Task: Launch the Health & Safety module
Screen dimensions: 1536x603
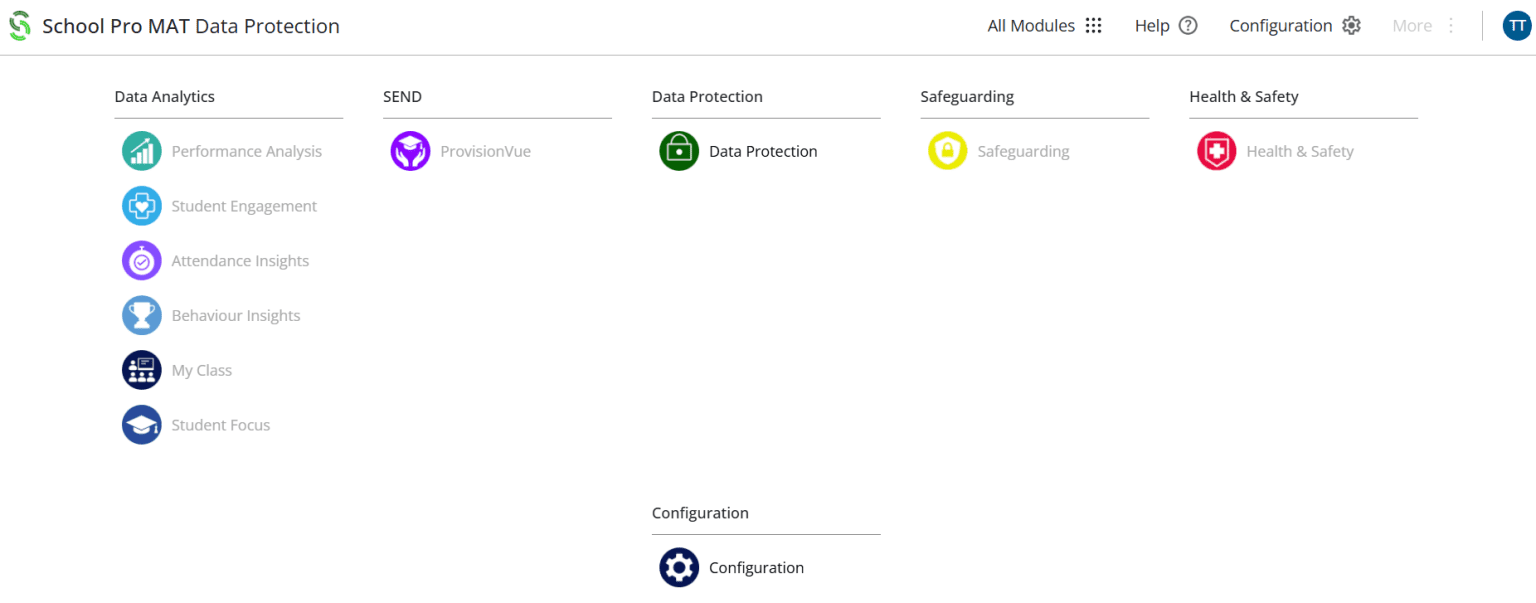Action: (x=1216, y=151)
